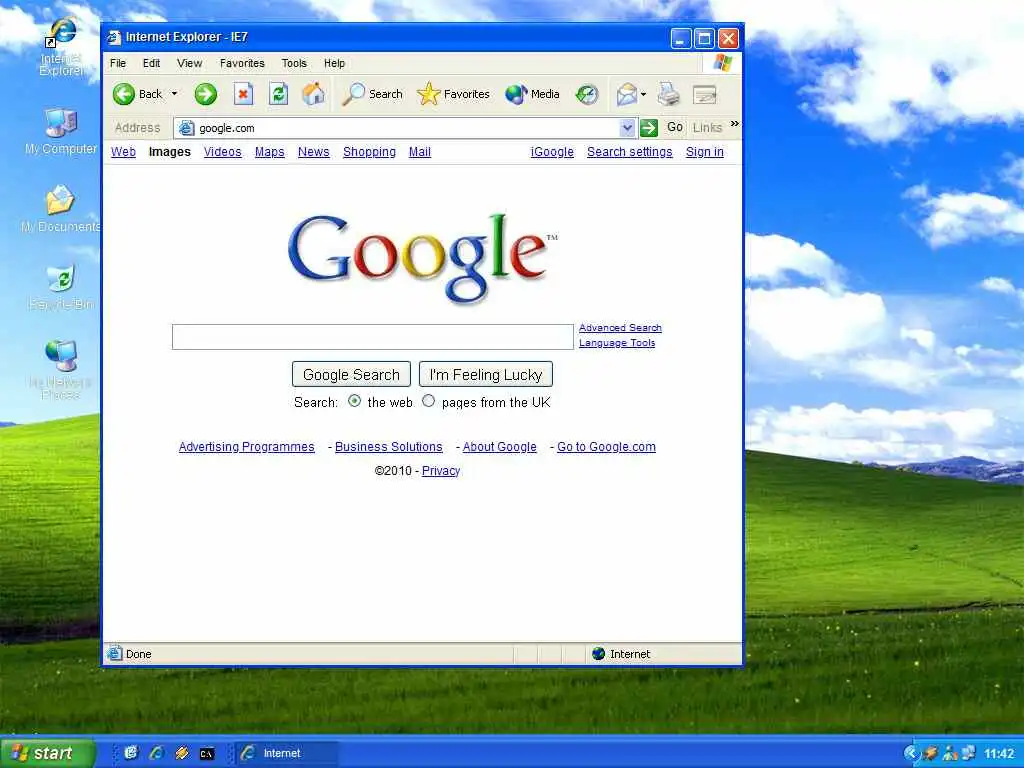The image size is (1024, 768).
Task: Click the page icon in the address bar
Action: [x=186, y=128]
